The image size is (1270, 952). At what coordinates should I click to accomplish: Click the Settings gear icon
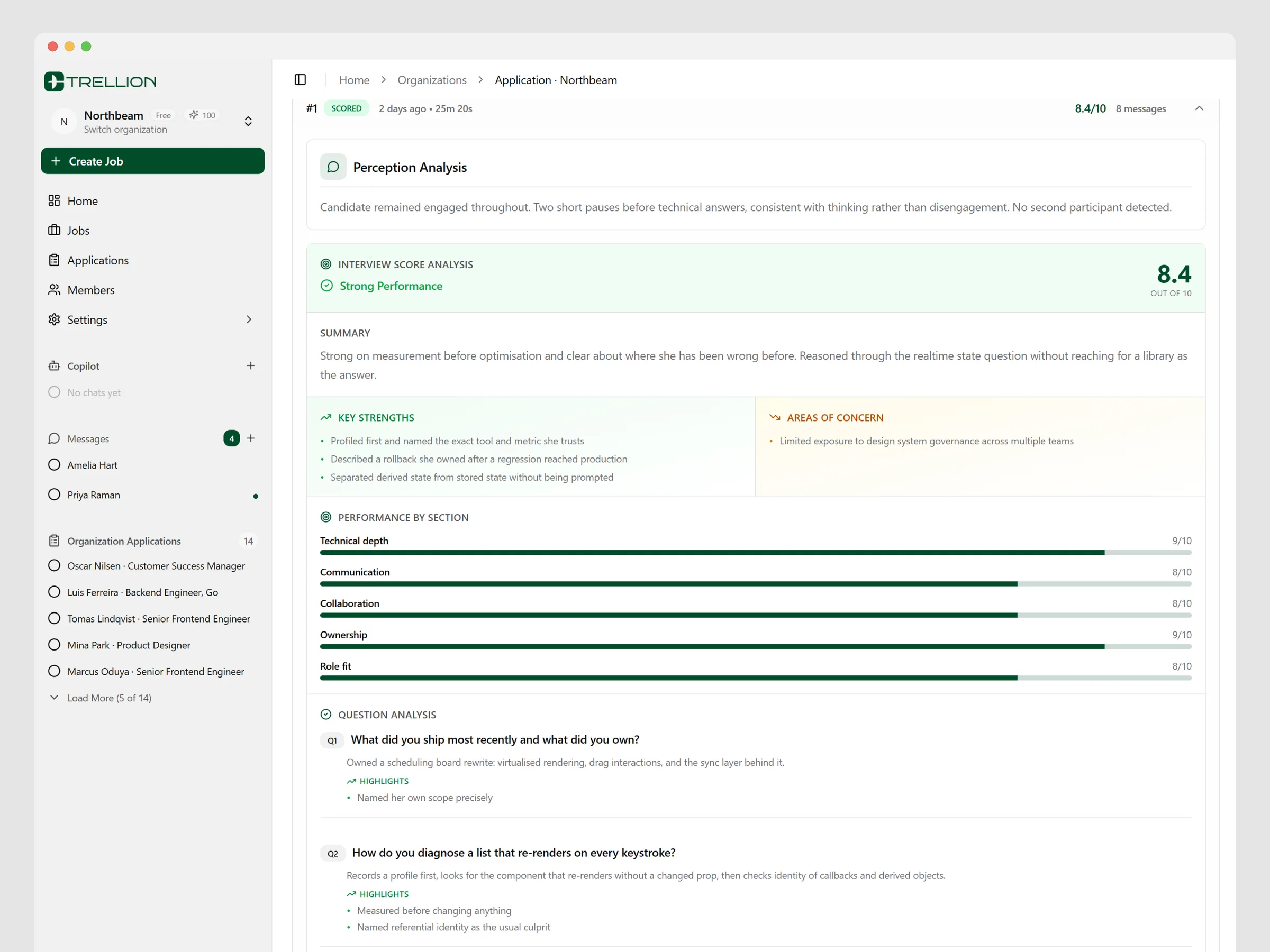tap(54, 319)
